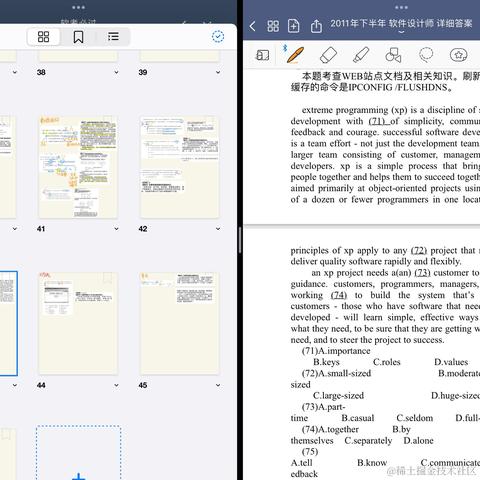480x480 pixels.
Task: Click answer option '(72)A.small-sized'
Action: (x=336, y=373)
